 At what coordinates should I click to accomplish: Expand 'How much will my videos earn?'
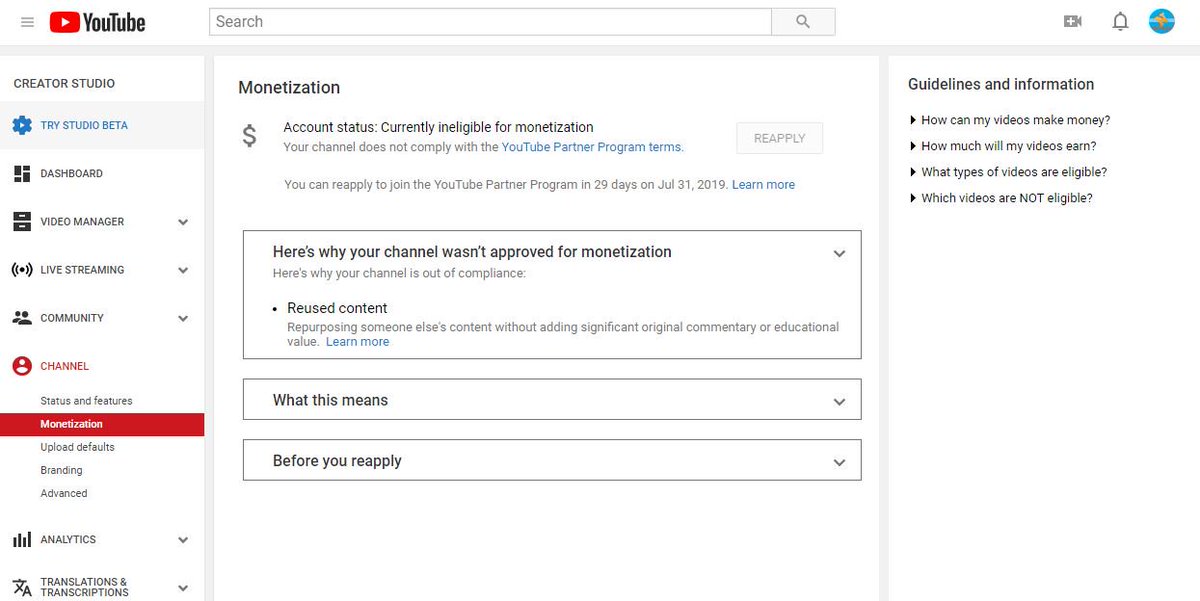tap(1003, 146)
